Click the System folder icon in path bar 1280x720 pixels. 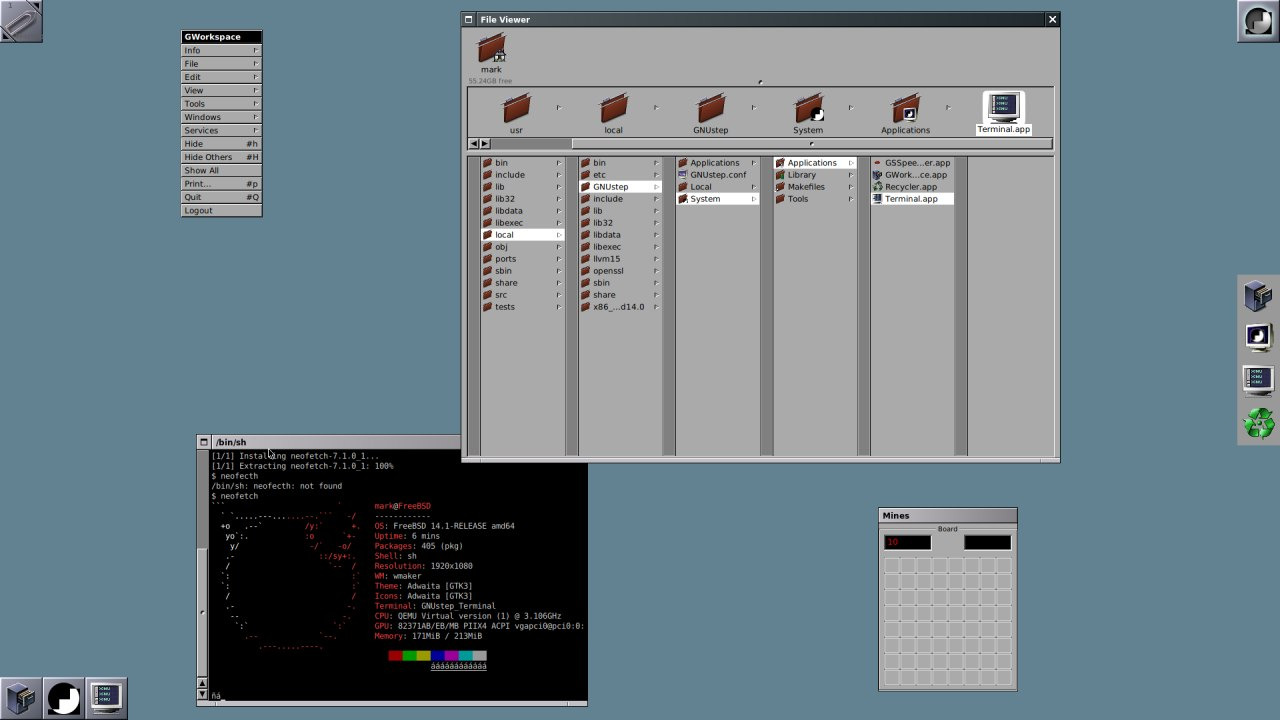pos(808,107)
